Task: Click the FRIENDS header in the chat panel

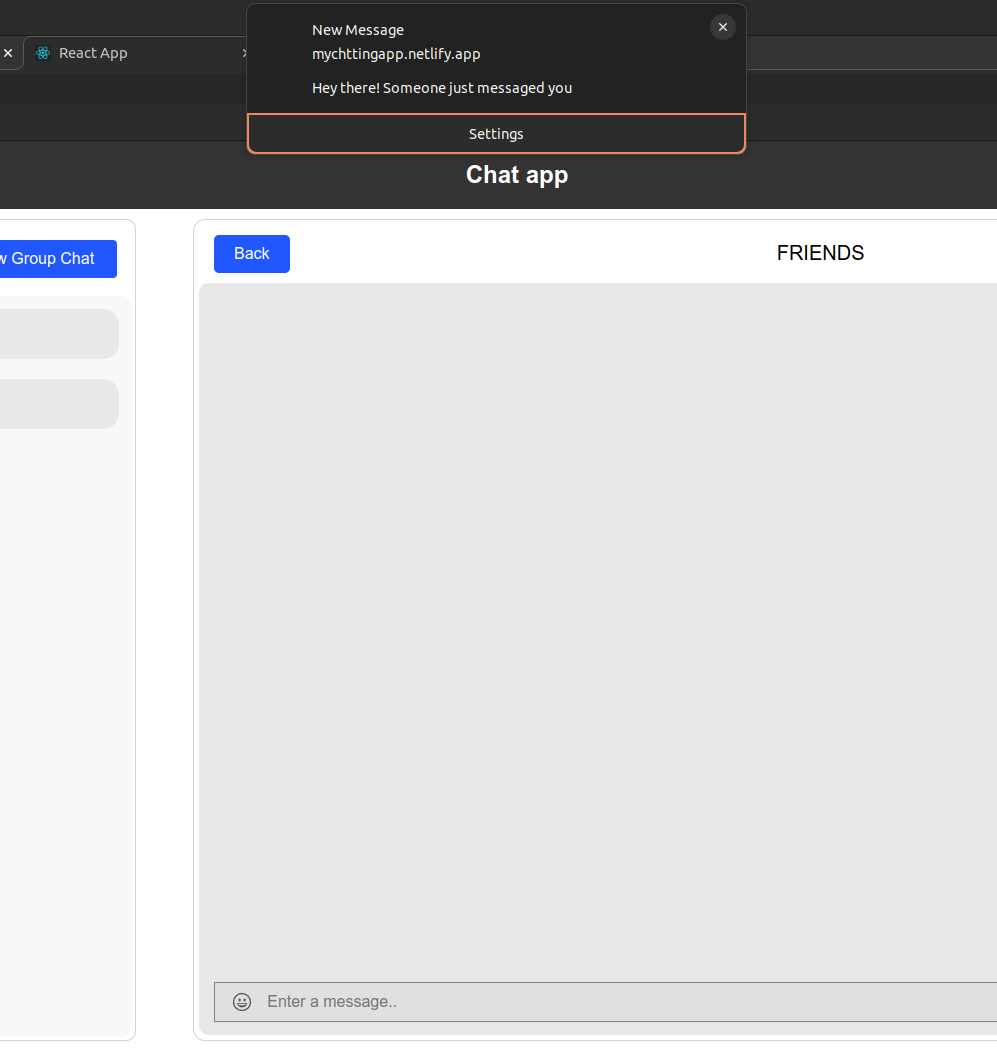Action: pos(820,253)
